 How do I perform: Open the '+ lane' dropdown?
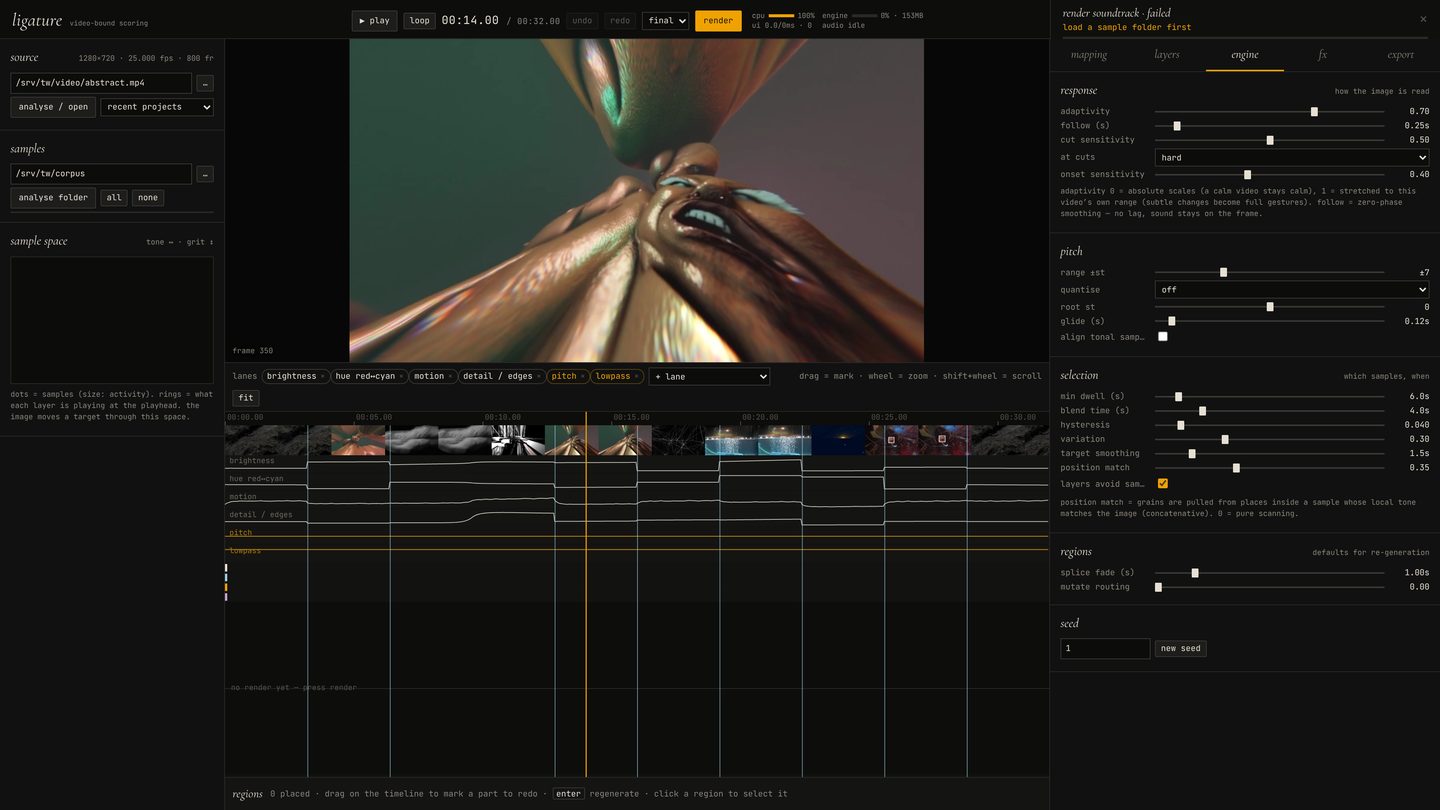(709, 377)
